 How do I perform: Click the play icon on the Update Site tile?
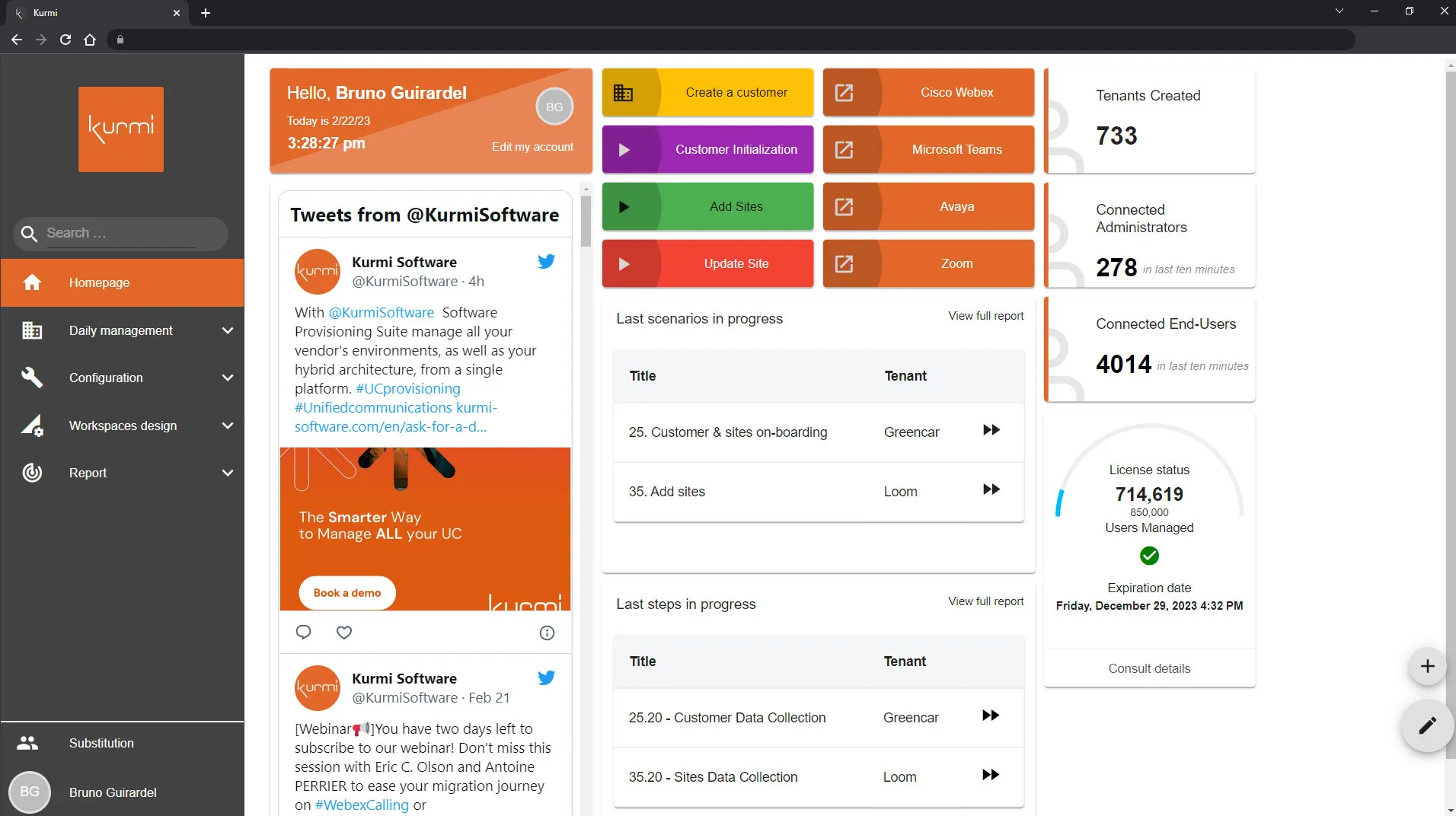(624, 264)
